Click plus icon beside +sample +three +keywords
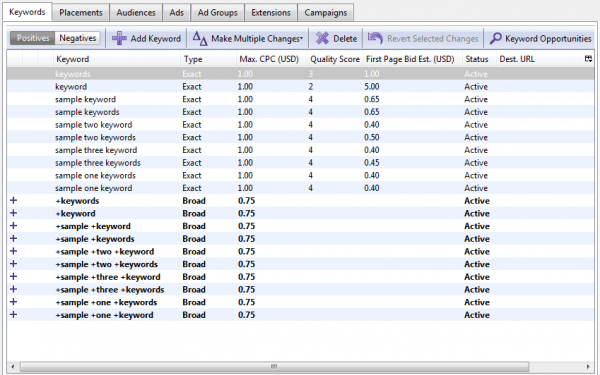This screenshot has width=600, height=375. click(x=13, y=289)
